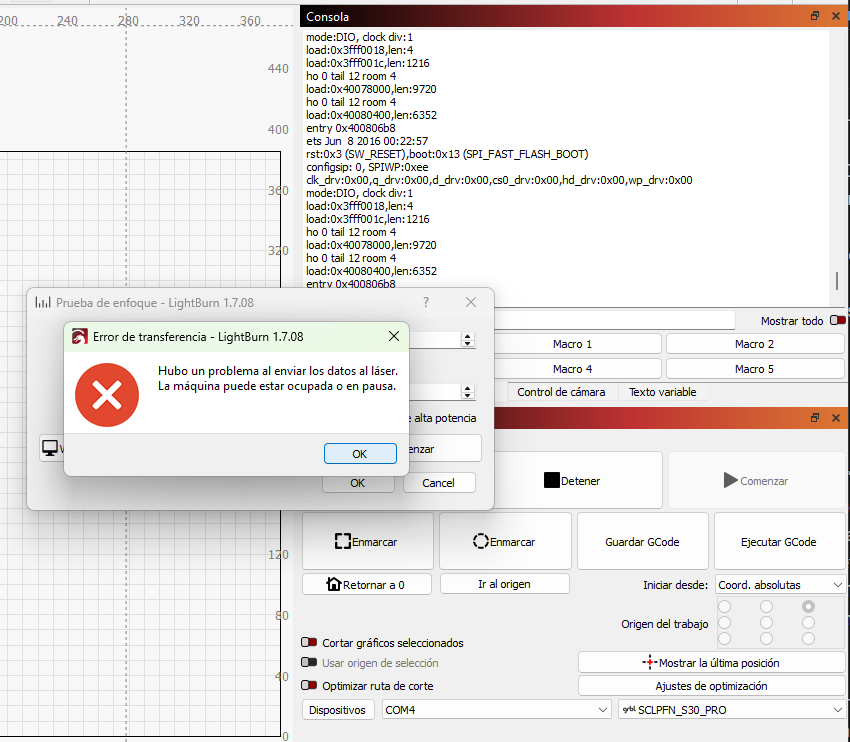
Task: Select top-left Origen del trabajo radio
Action: click(725, 606)
